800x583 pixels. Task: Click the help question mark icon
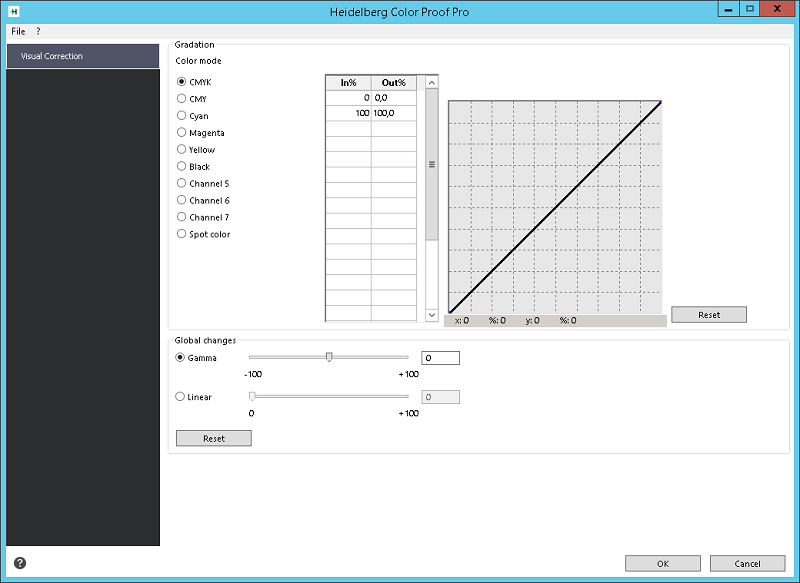[20, 563]
